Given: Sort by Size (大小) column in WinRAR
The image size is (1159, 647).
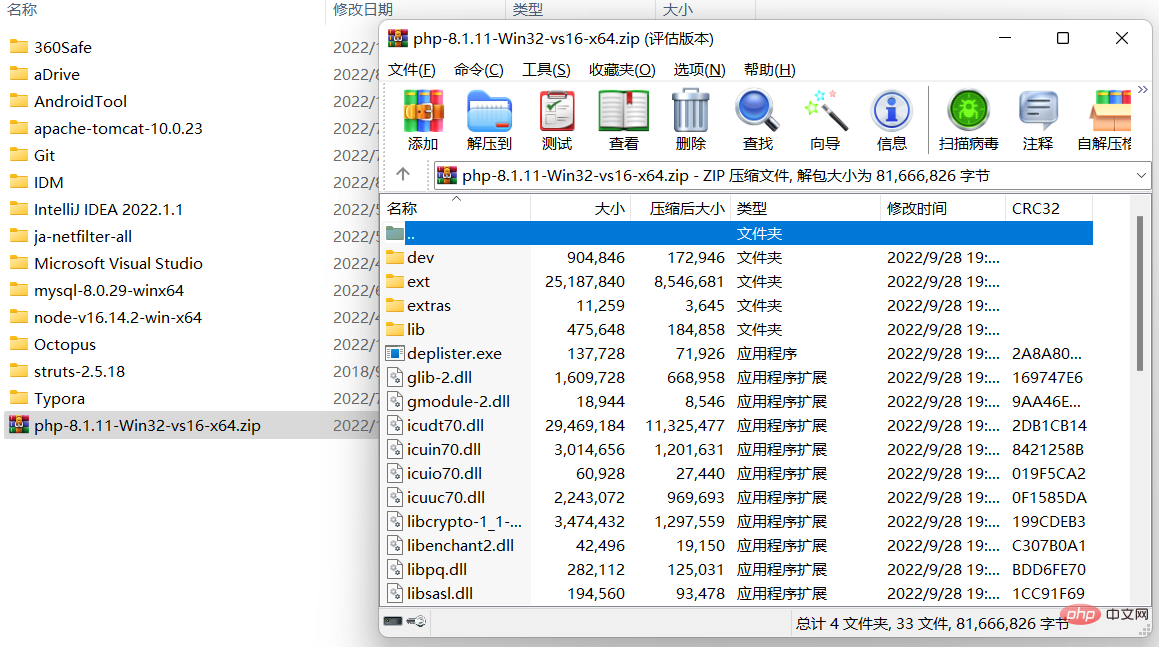Looking at the screenshot, I should (x=580, y=209).
